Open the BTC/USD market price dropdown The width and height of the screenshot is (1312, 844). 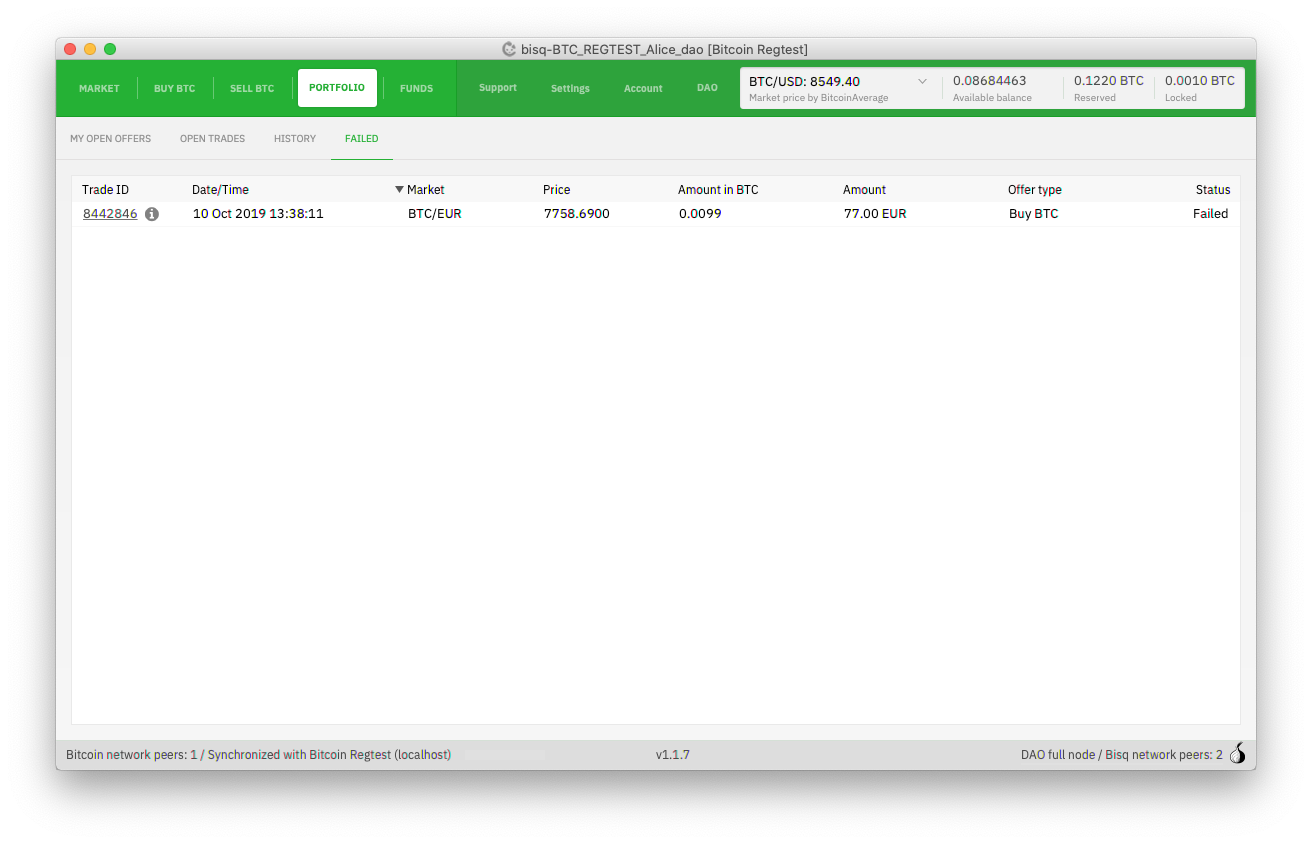pos(922,82)
